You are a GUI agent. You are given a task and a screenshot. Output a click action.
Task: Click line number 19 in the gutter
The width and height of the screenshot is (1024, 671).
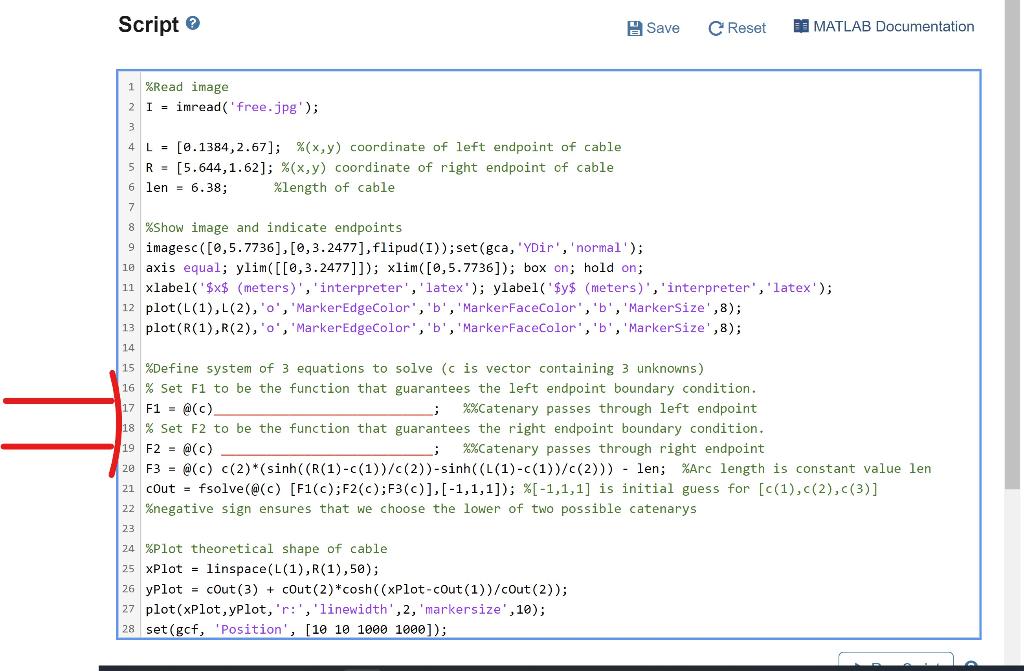click(128, 448)
